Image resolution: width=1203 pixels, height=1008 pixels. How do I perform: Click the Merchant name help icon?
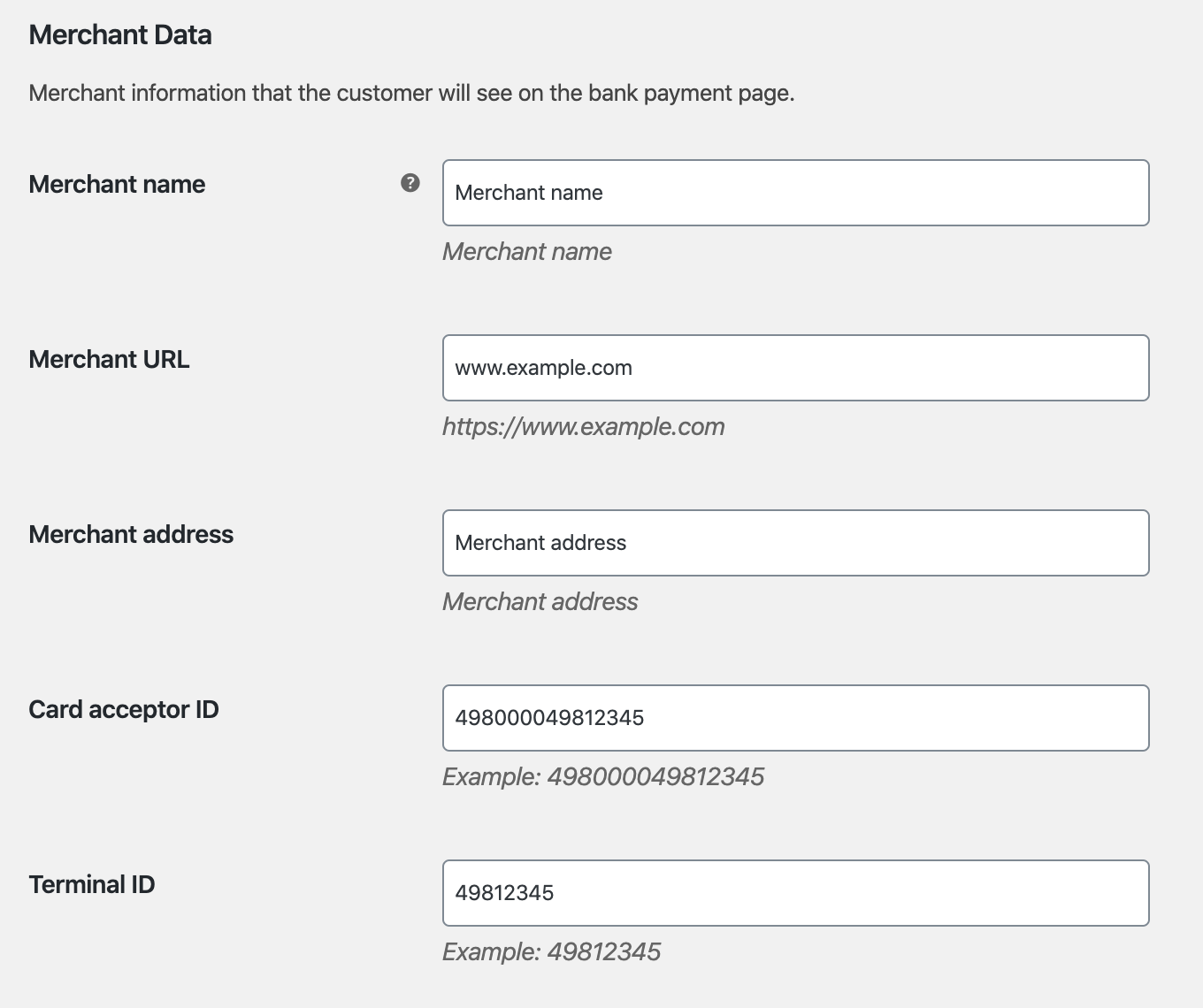tap(410, 183)
